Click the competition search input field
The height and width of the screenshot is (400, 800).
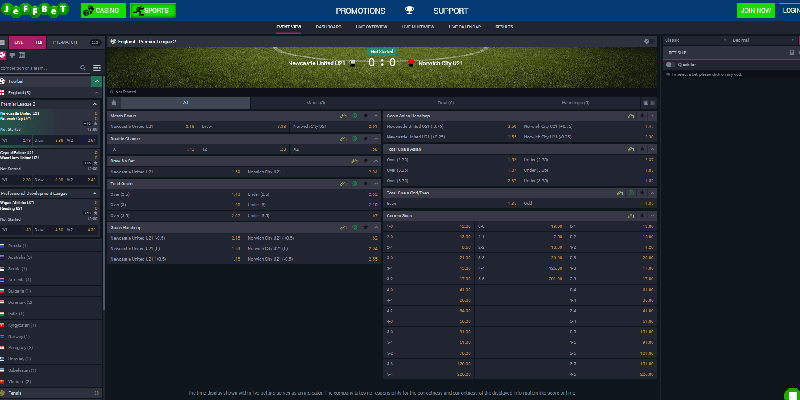[39, 68]
